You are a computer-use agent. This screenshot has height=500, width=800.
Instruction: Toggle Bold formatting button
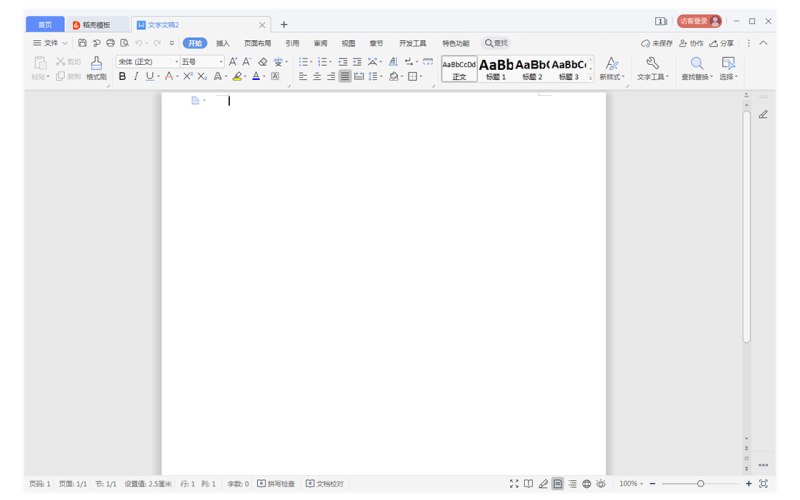(122, 77)
